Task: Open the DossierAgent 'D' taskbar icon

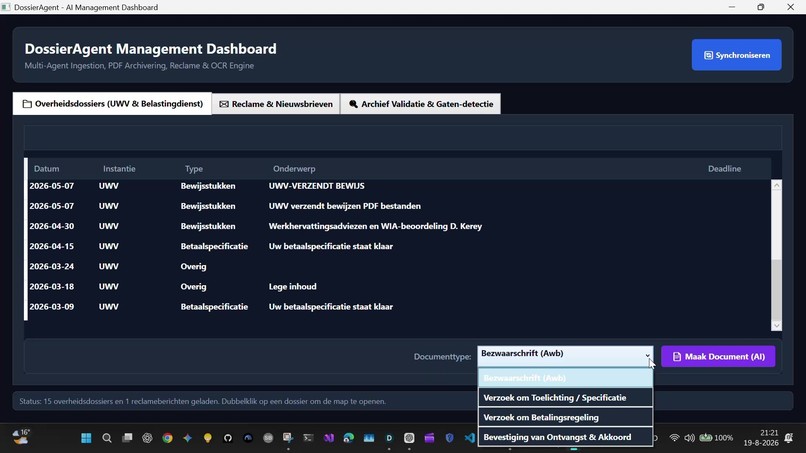Action: tap(389, 438)
